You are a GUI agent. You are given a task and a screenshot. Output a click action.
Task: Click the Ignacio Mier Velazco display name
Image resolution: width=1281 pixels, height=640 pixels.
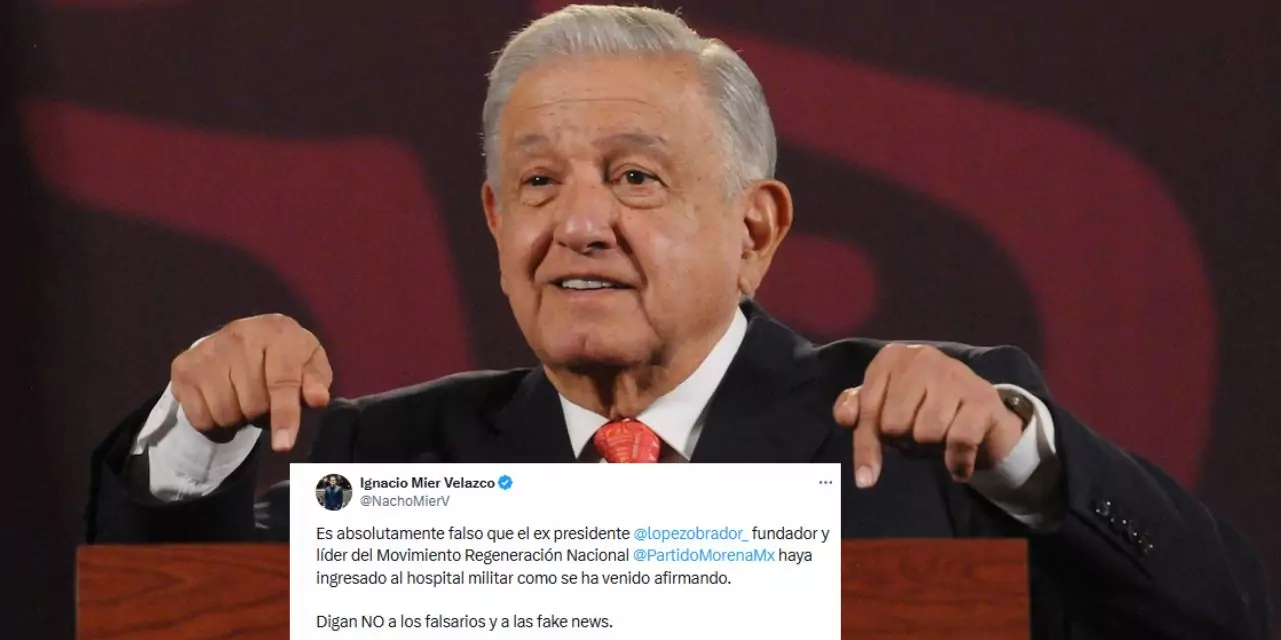pyautogui.click(x=427, y=482)
